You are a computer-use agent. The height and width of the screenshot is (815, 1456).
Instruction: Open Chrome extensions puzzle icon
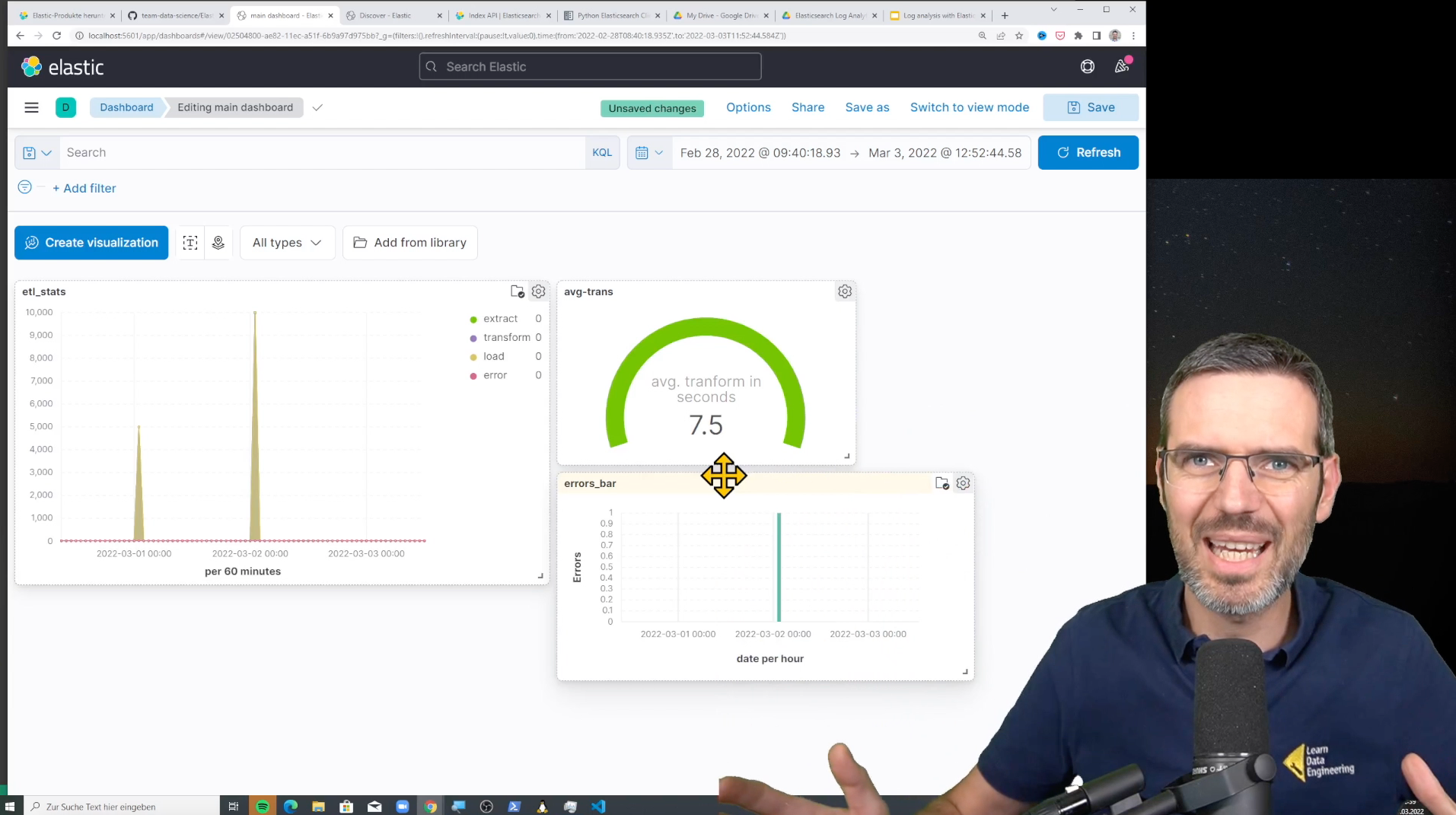[1078, 36]
